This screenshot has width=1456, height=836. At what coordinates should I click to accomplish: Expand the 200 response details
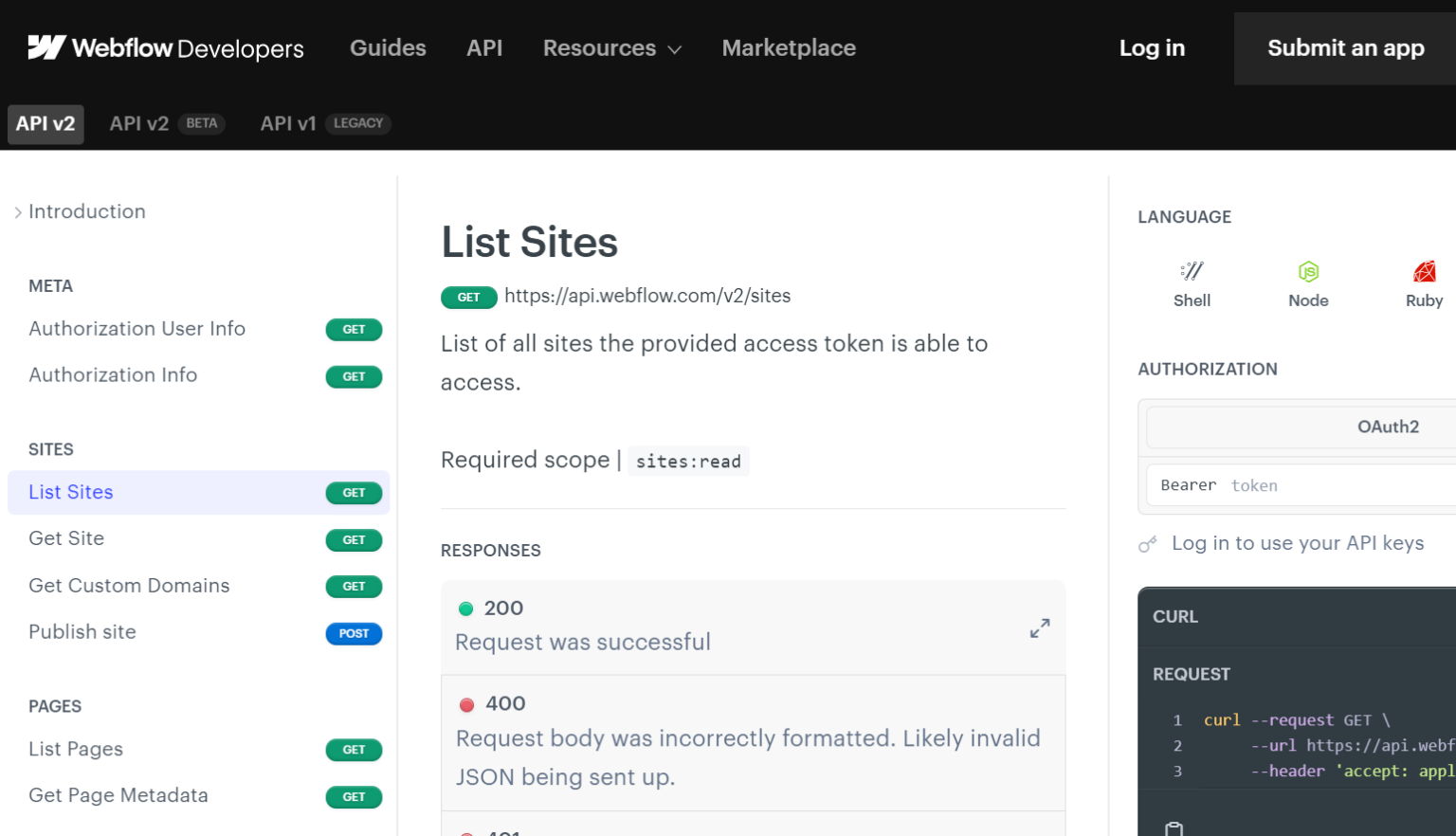(1040, 628)
